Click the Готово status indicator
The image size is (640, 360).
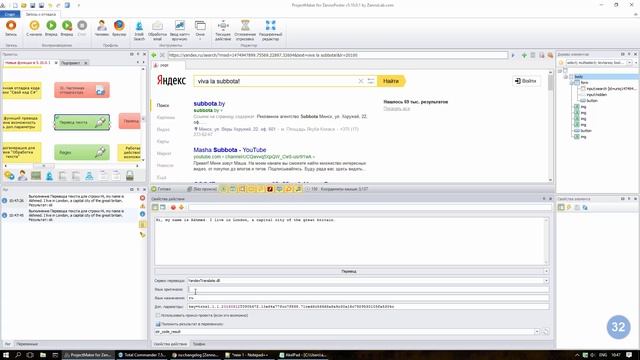click(x=161, y=189)
